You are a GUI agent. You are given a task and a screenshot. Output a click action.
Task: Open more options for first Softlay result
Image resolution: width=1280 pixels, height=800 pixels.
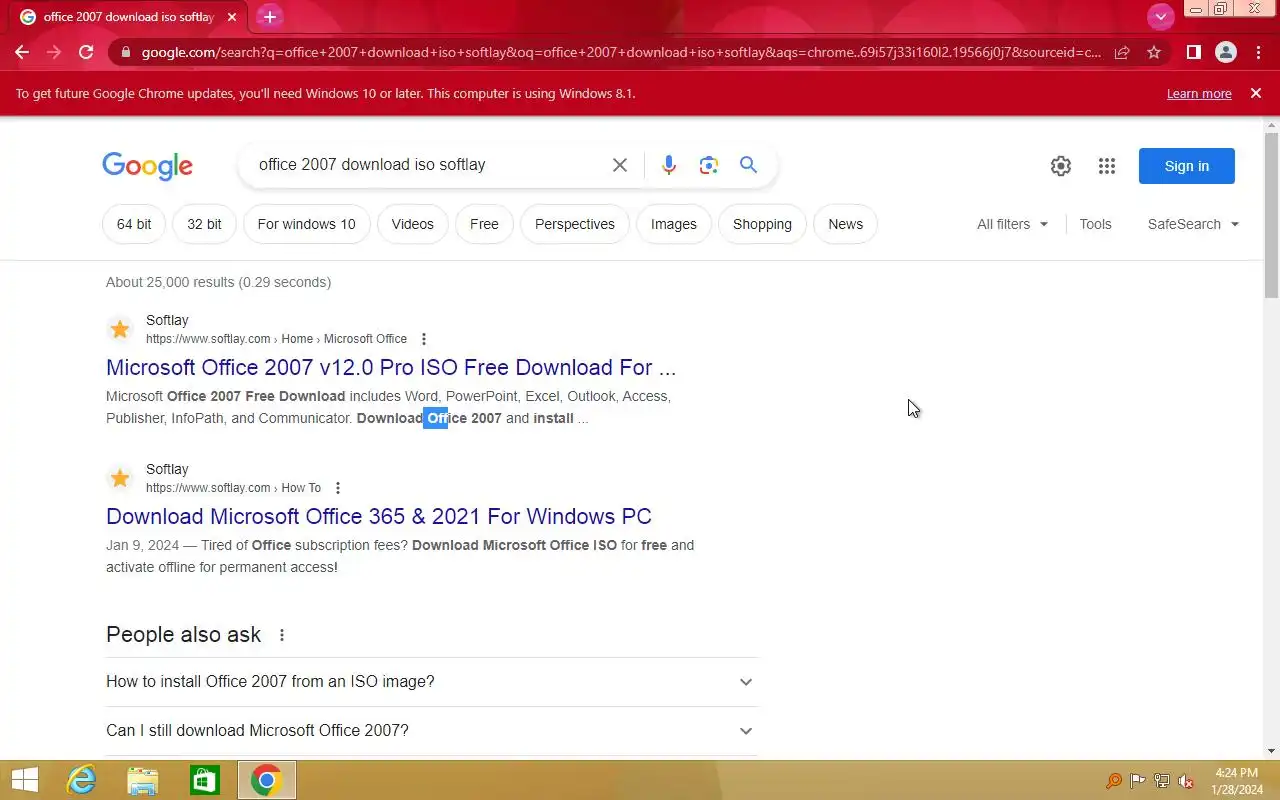point(424,339)
